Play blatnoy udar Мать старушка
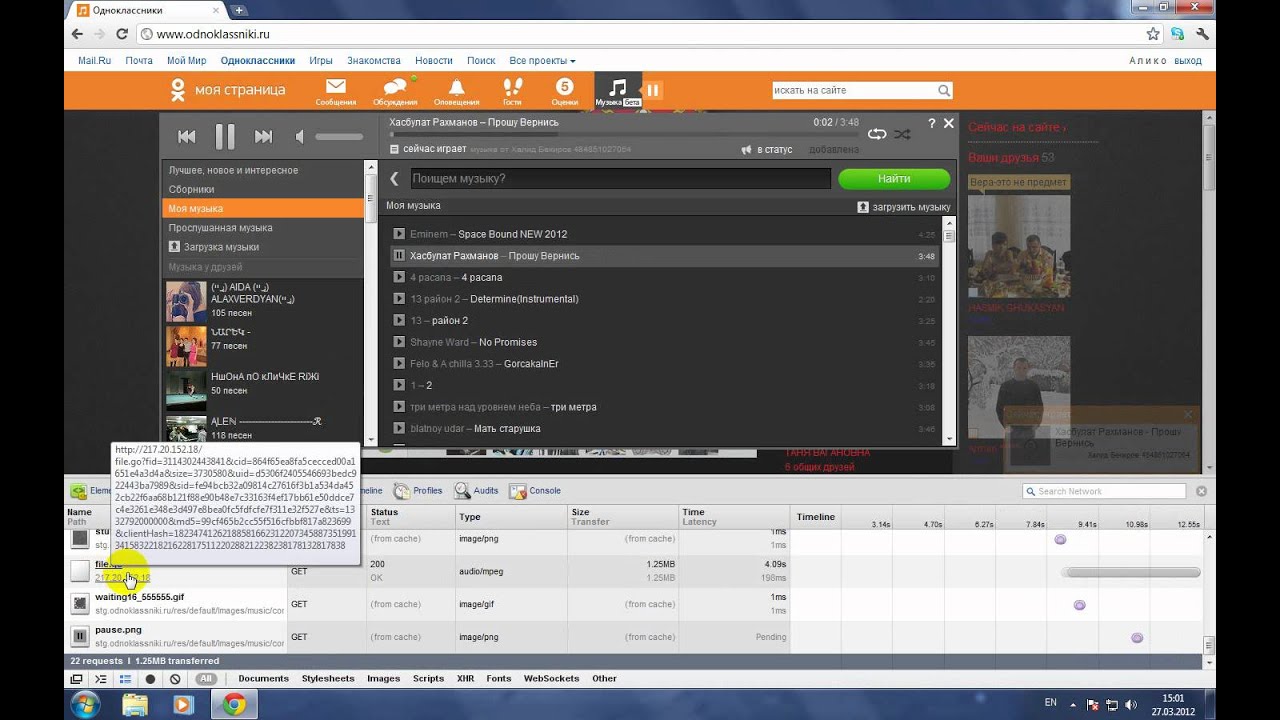The width and height of the screenshot is (1280, 720). click(x=399, y=428)
